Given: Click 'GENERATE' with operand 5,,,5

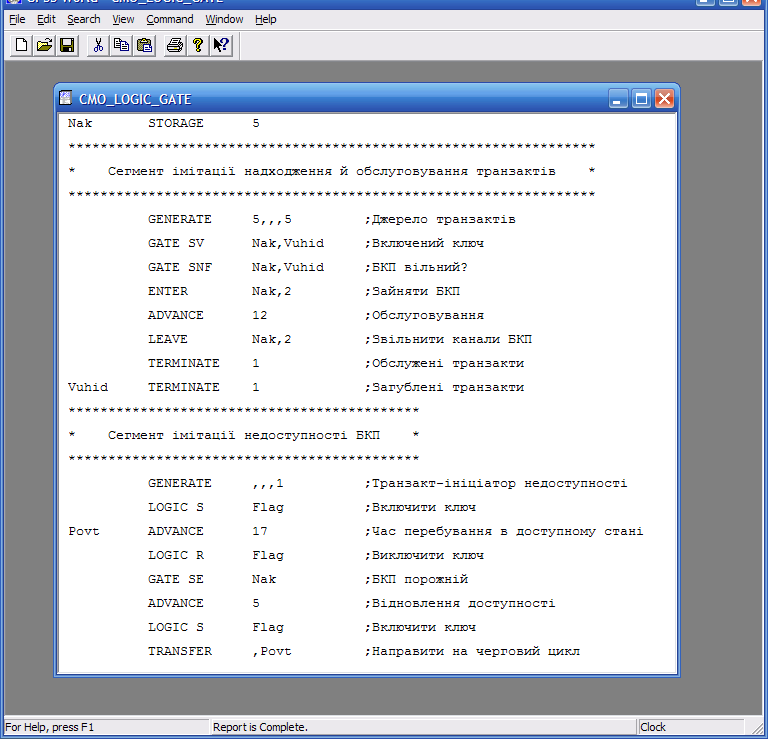Looking at the screenshot, I should 179,219.
